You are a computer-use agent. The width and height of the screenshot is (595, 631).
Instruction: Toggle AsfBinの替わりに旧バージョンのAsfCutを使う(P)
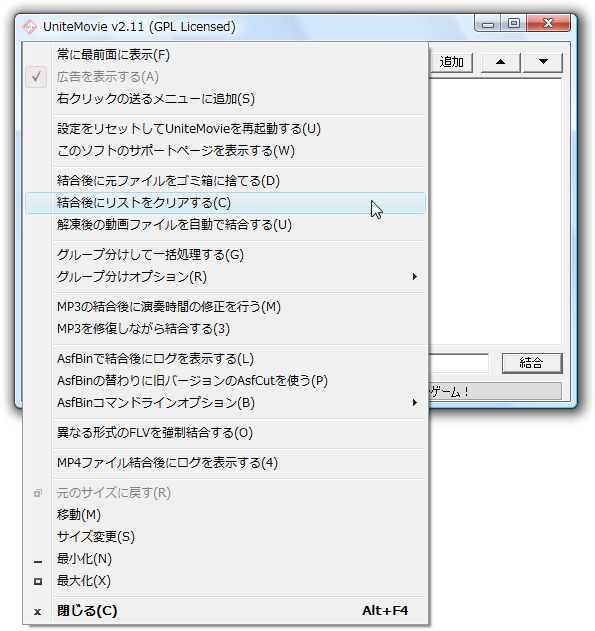[x=225, y=381]
